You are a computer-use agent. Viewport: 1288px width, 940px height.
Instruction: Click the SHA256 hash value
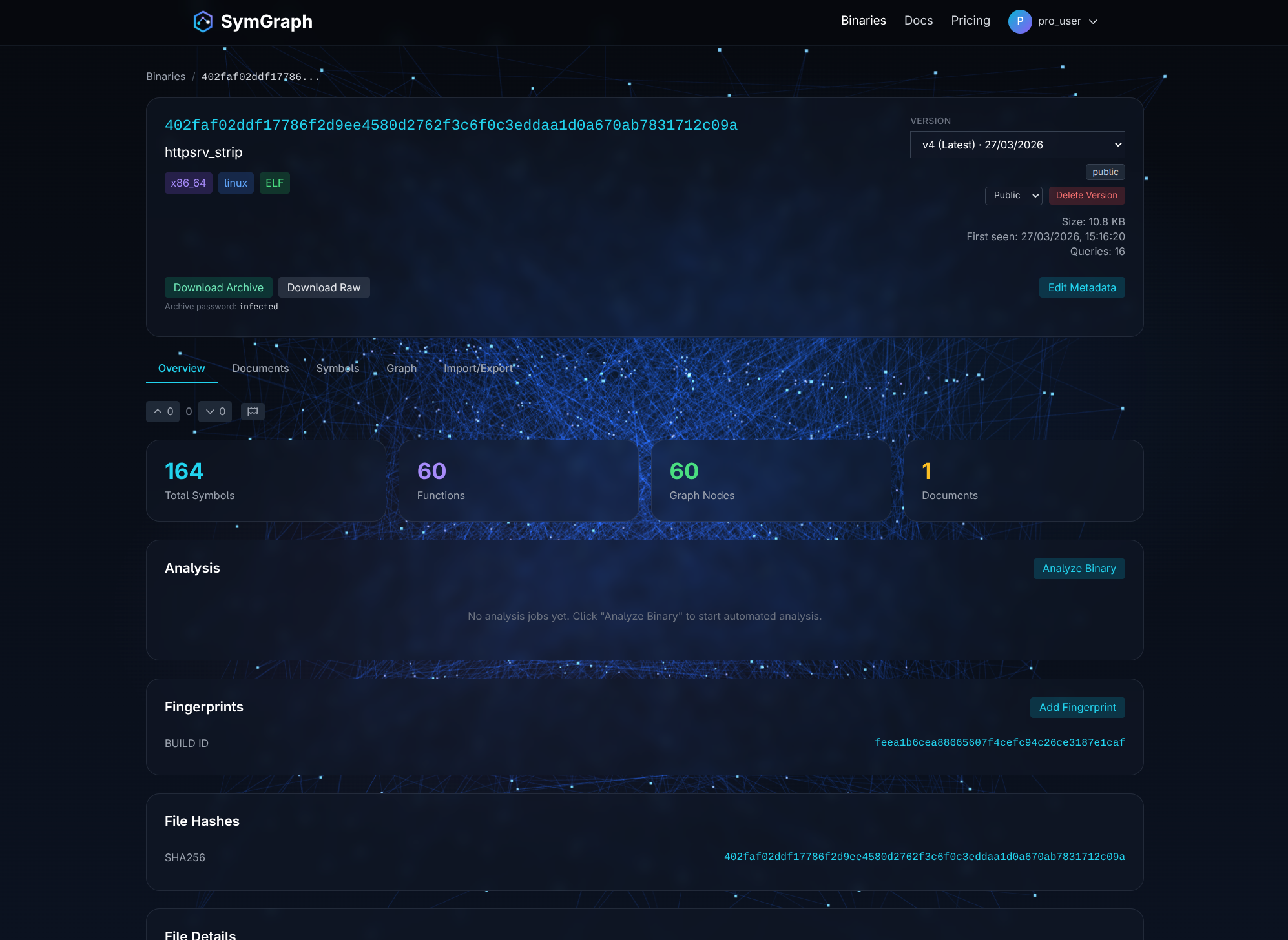tap(924, 857)
